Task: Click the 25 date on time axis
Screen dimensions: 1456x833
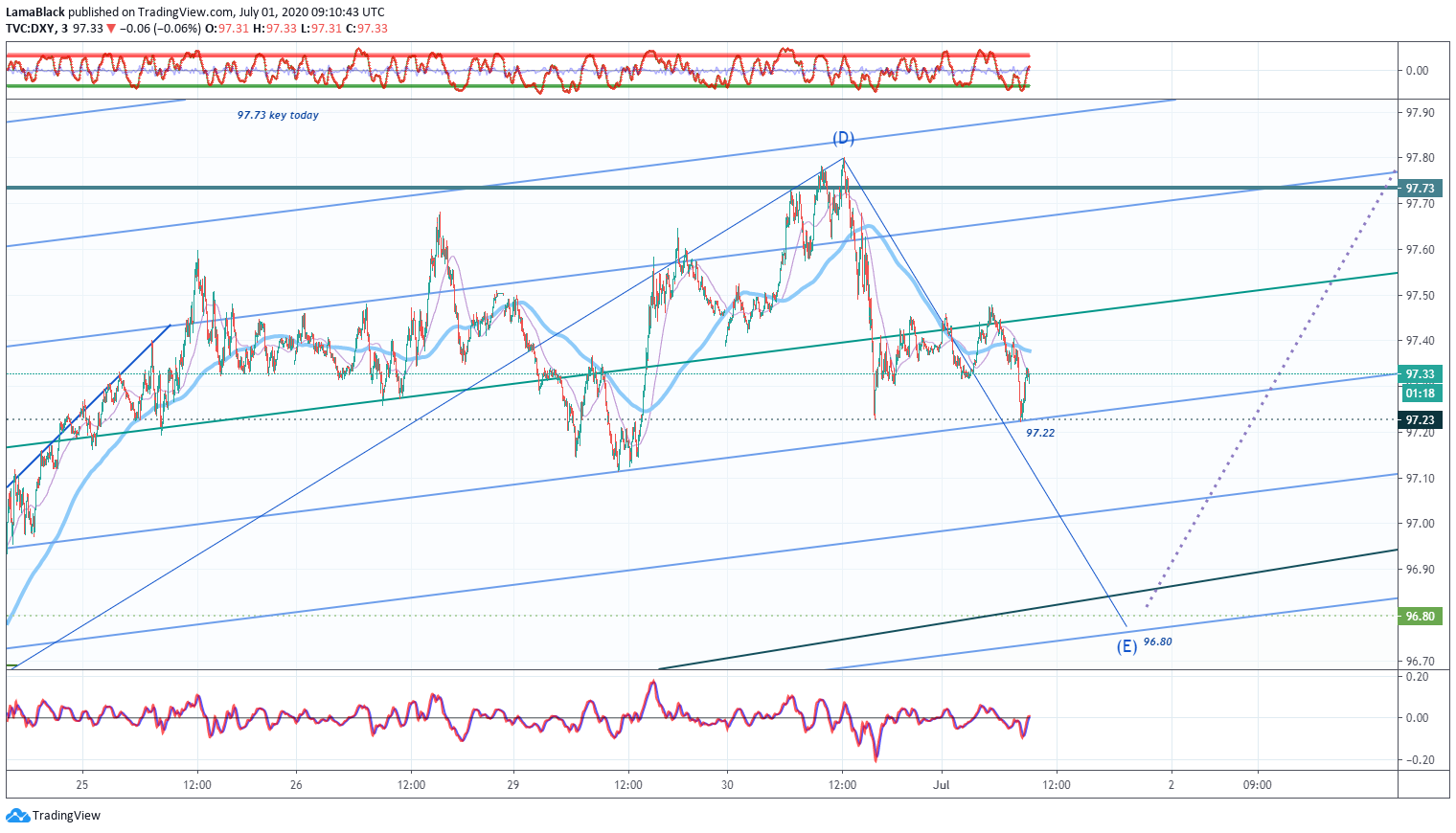Action: pyautogui.click(x=82, y=785)
